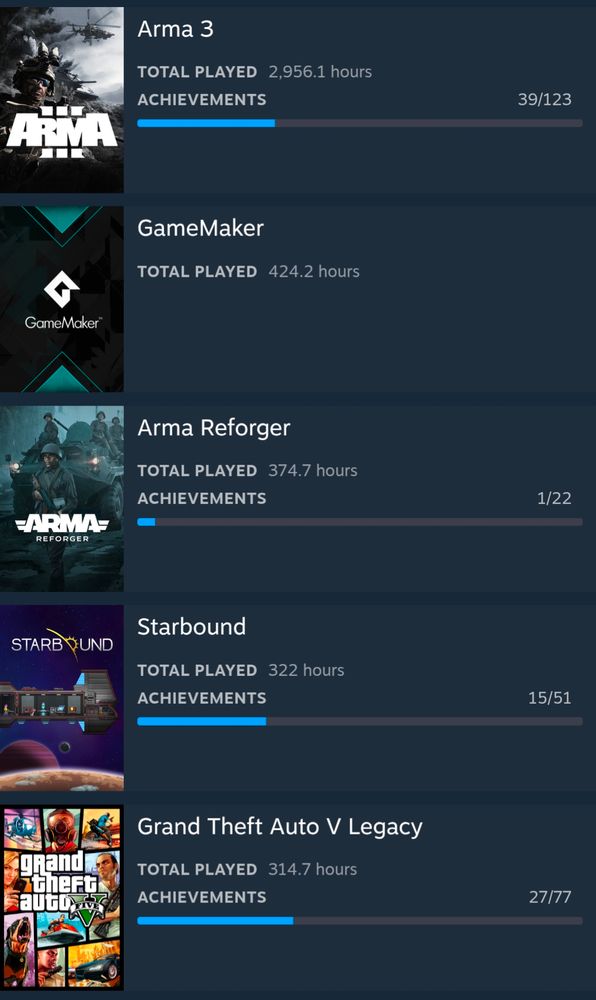The width and height of the screenshot is (596, 1000).
Task: View the Arma Reforger 1/22 achievement count
Action: click(x=554, y=498)
